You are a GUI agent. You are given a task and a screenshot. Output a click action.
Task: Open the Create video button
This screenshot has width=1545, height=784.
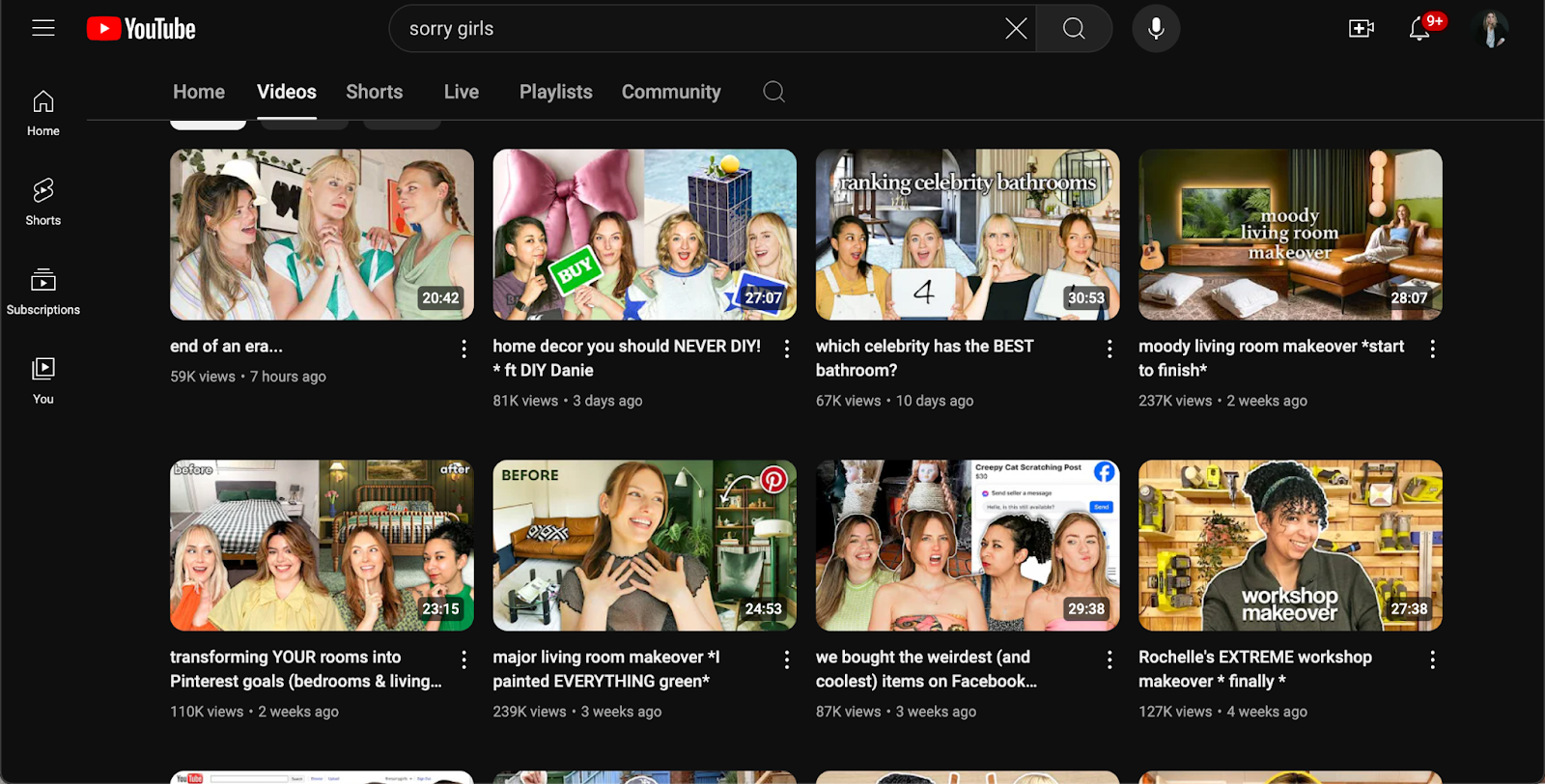1362,29
